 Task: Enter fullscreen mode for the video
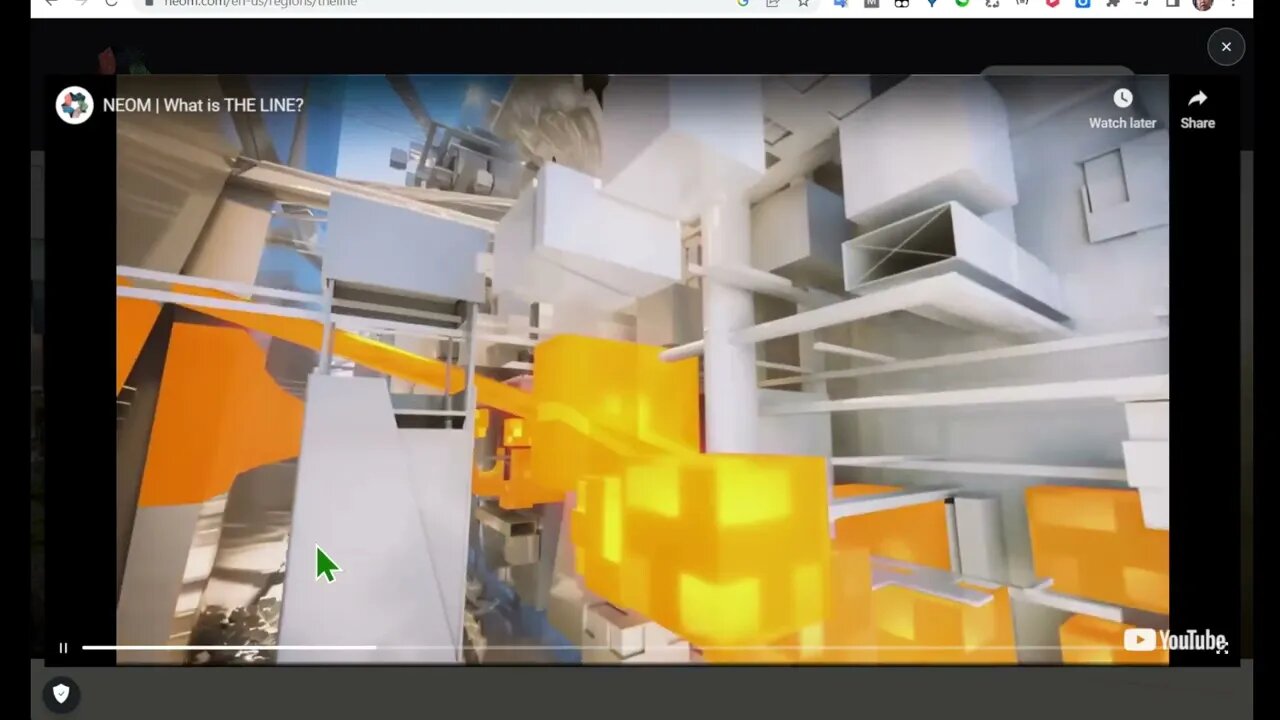pos(1222,647)
